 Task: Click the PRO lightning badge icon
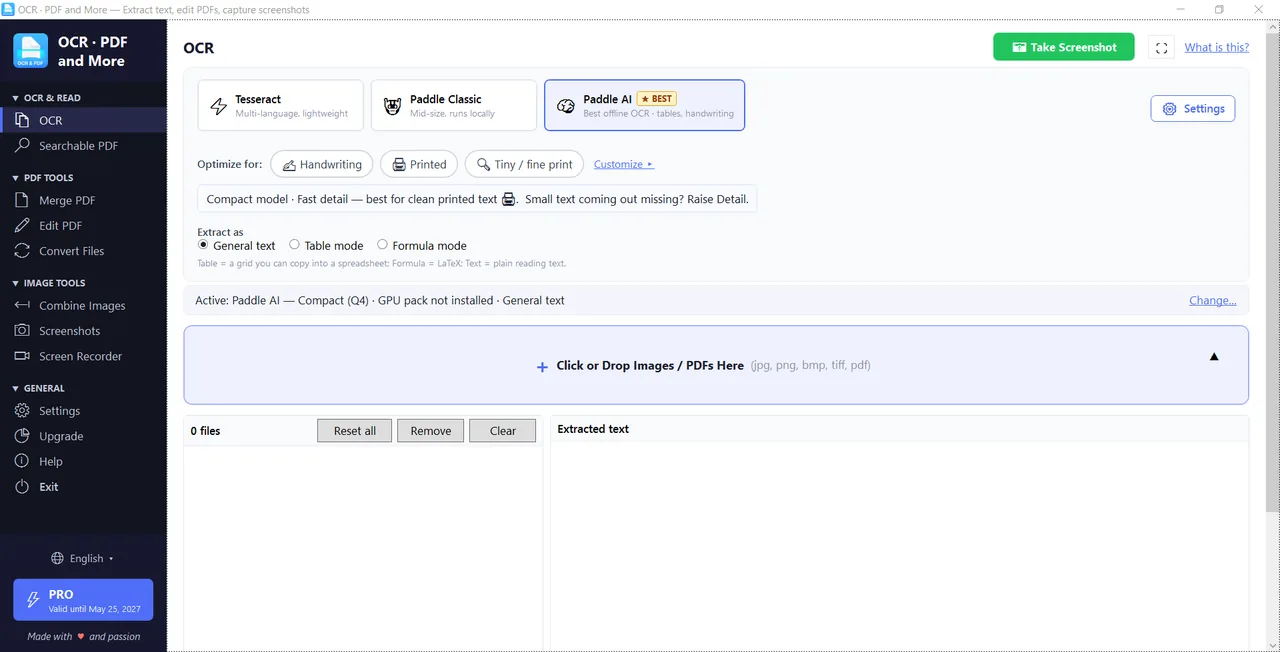(x=33, y=600)
